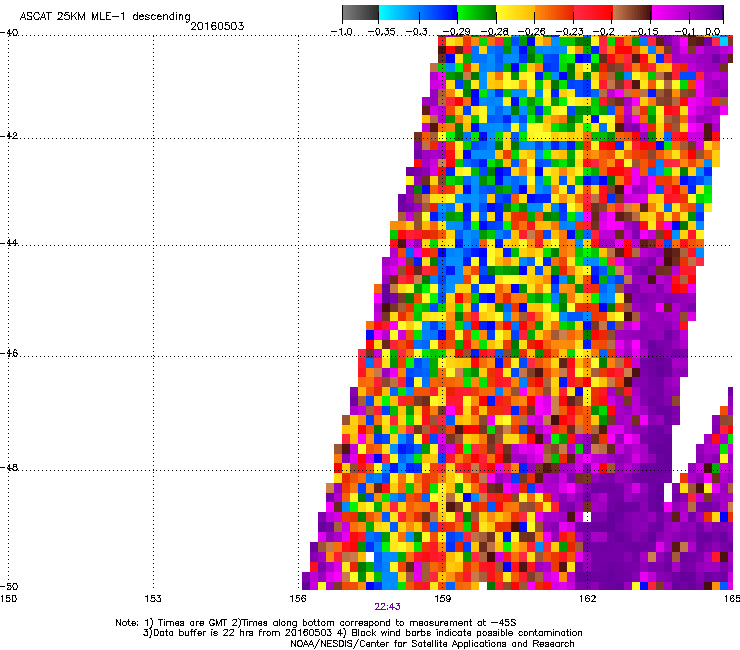
Task: Click the 'NOAA/NESDIS/Center for Satellite Applications' credit line
Action: tap(432, 644)
